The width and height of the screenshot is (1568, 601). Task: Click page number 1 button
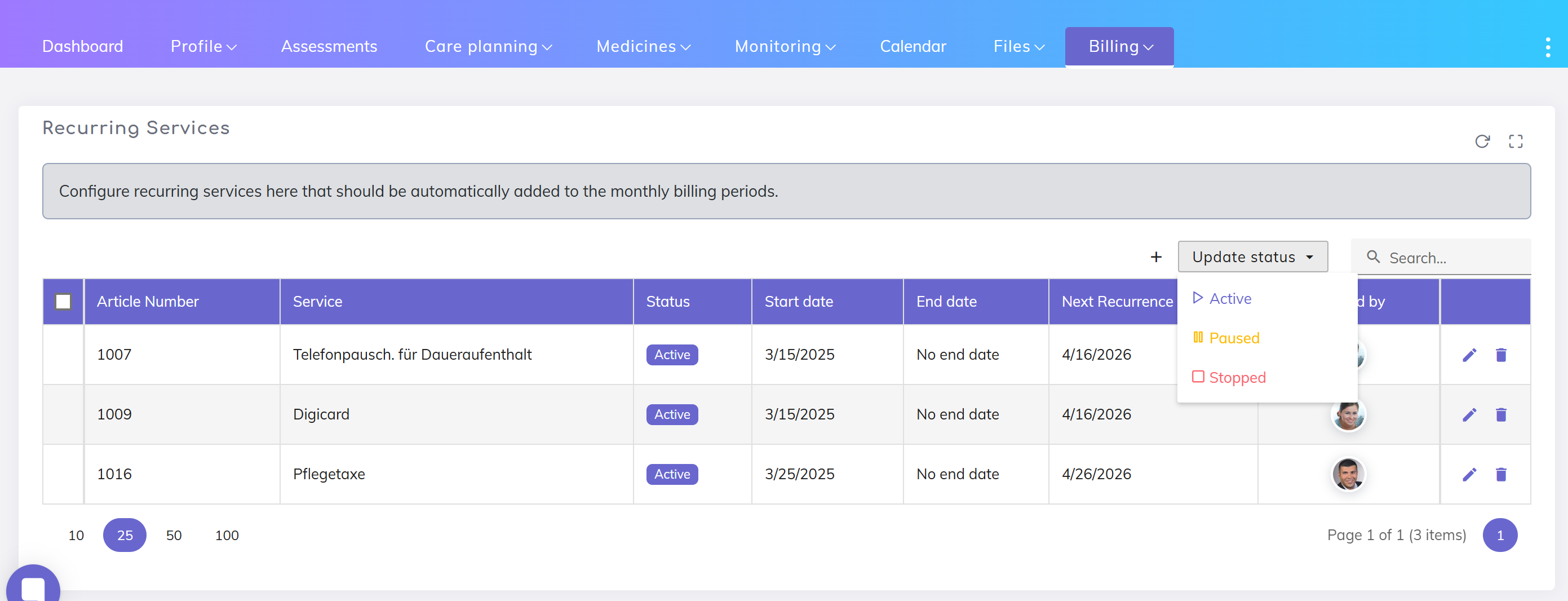coord(1499,535)
